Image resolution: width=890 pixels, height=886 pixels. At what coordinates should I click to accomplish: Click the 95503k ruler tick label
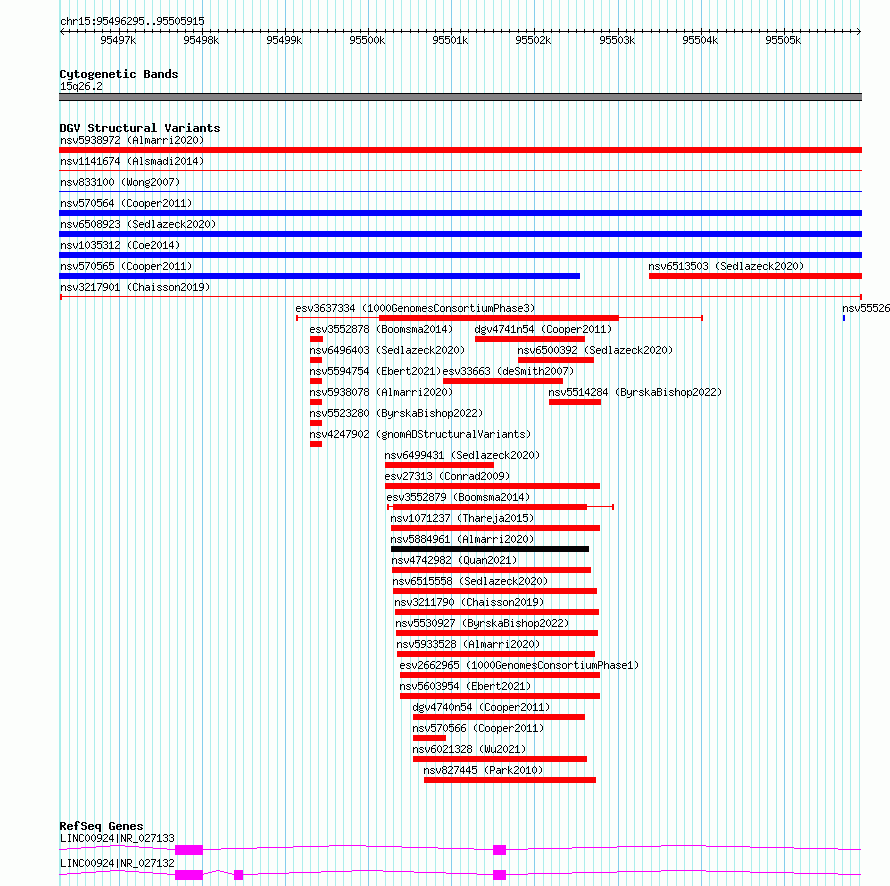click(617, 40)
